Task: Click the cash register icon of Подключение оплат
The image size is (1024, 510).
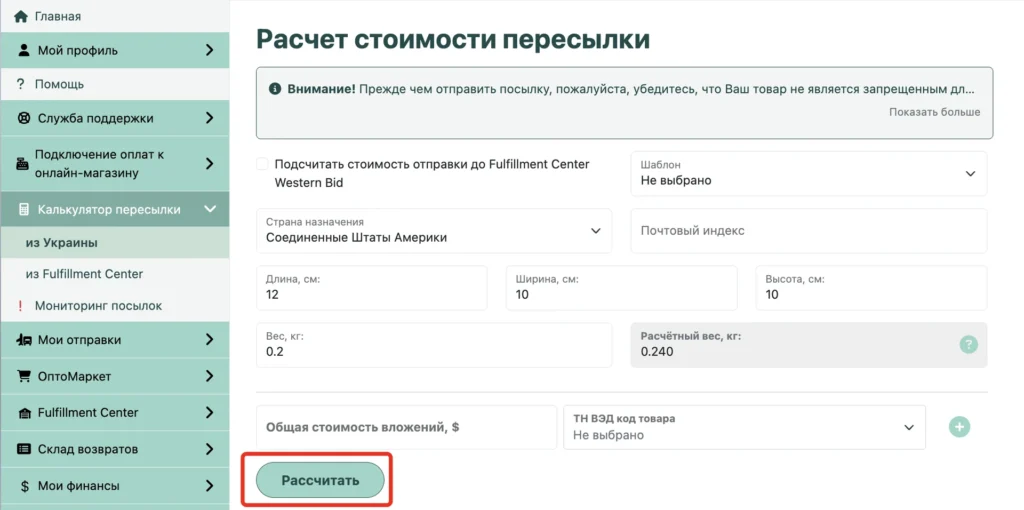Action: coord(22,164)
